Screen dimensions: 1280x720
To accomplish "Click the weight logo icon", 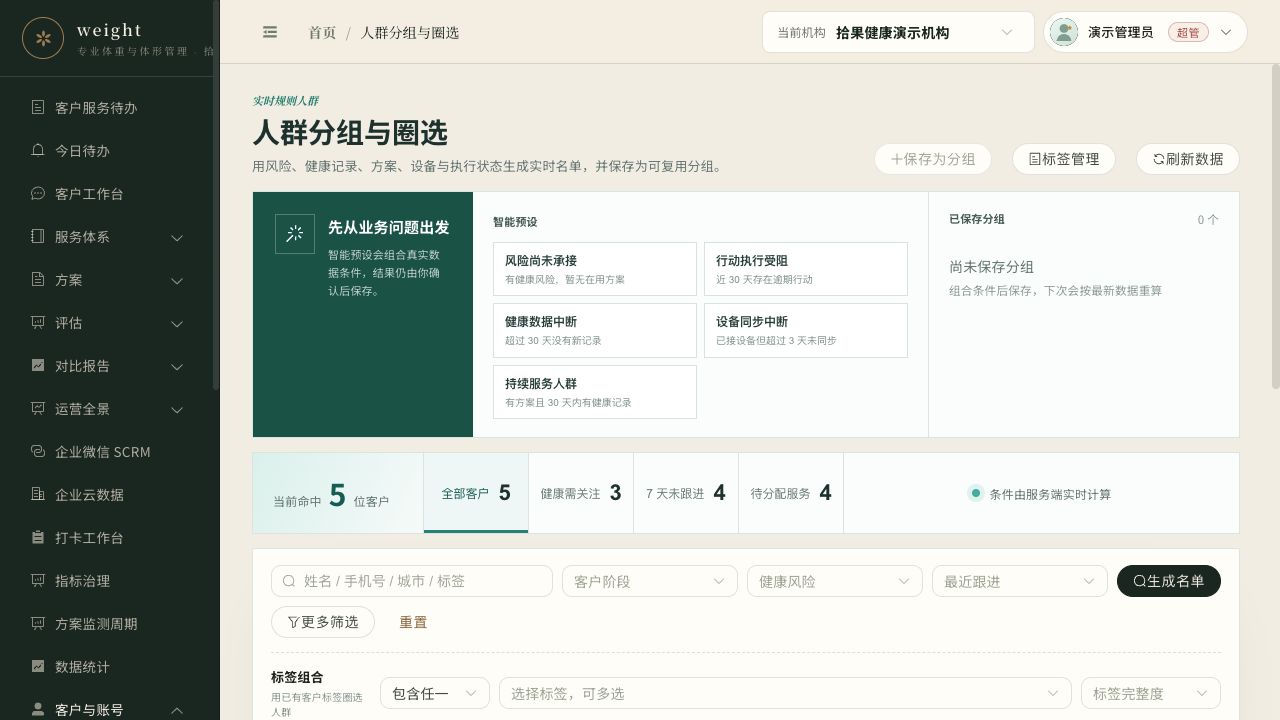I will (43, 38).
